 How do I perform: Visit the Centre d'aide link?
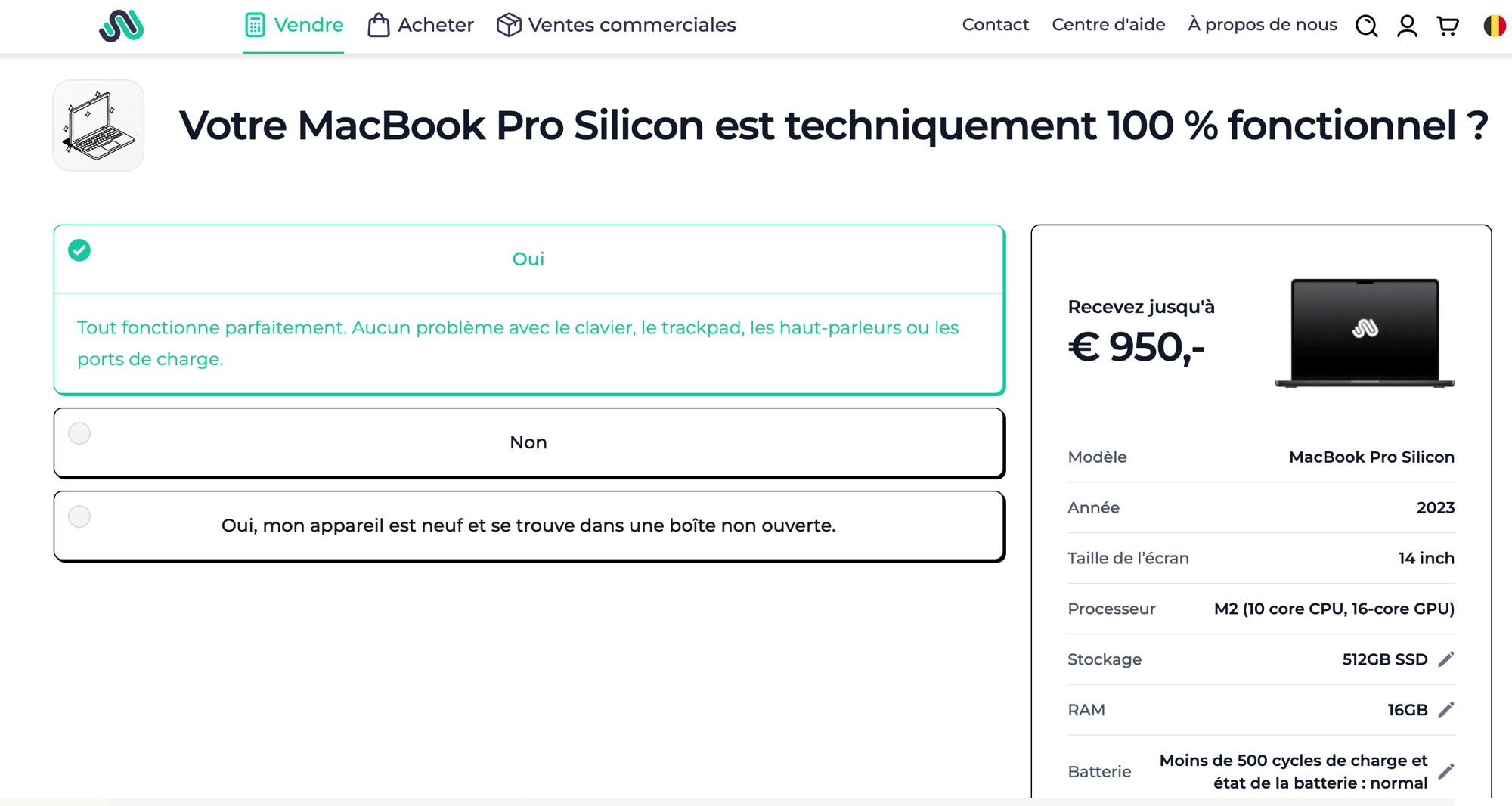pyautogui.click(x=1108, y=25)
